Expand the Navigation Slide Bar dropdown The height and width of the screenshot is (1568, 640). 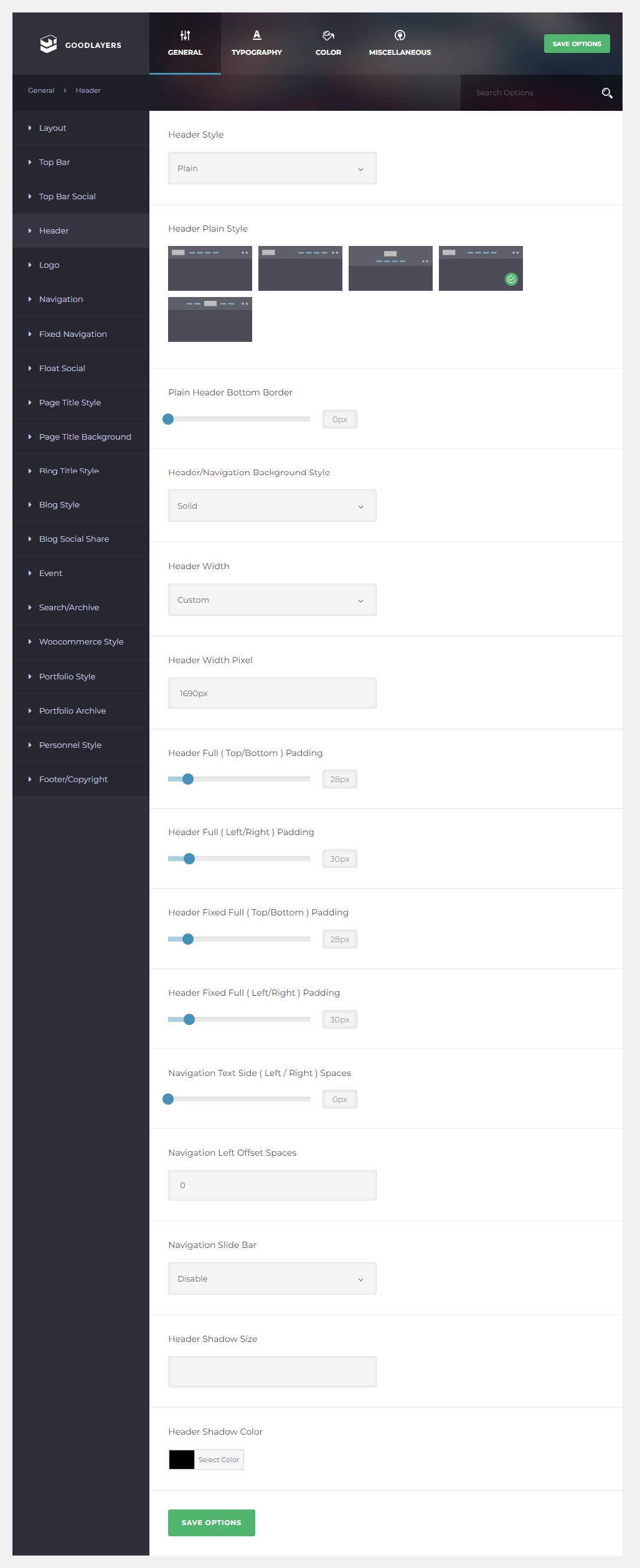pos(272,1279)
